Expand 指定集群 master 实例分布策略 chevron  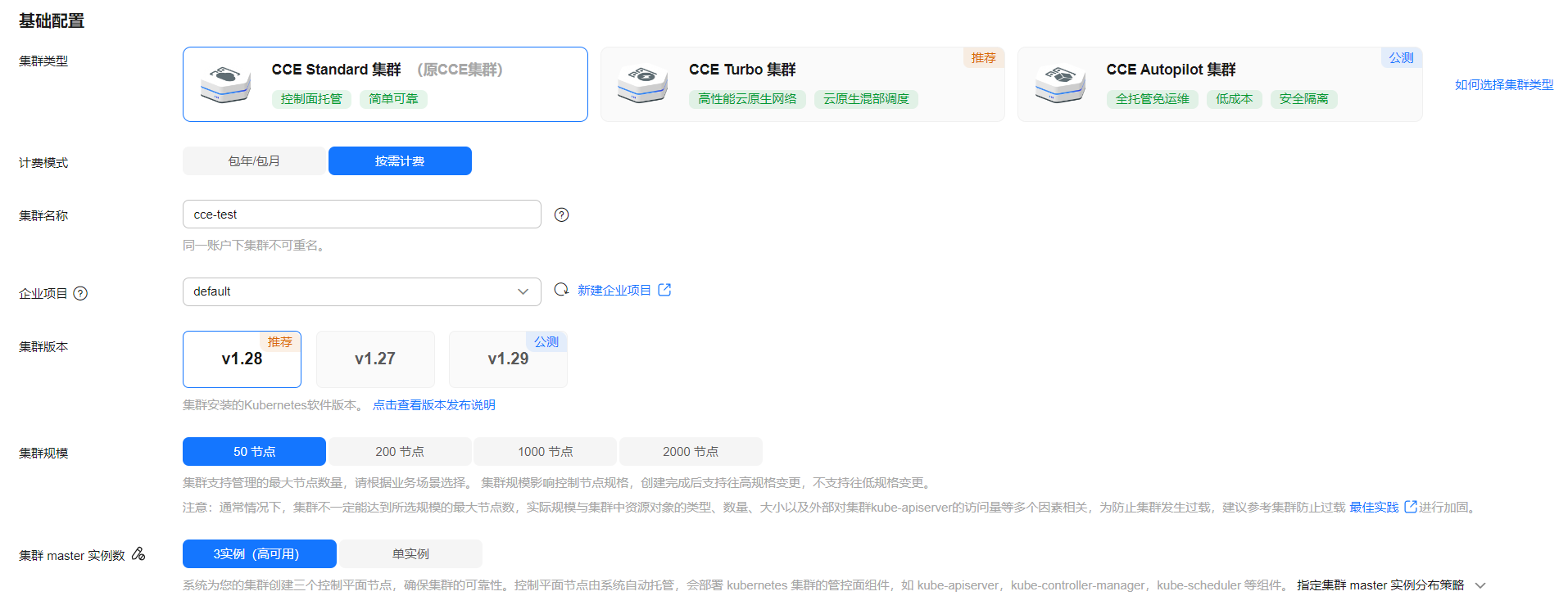coord(1480,585)
